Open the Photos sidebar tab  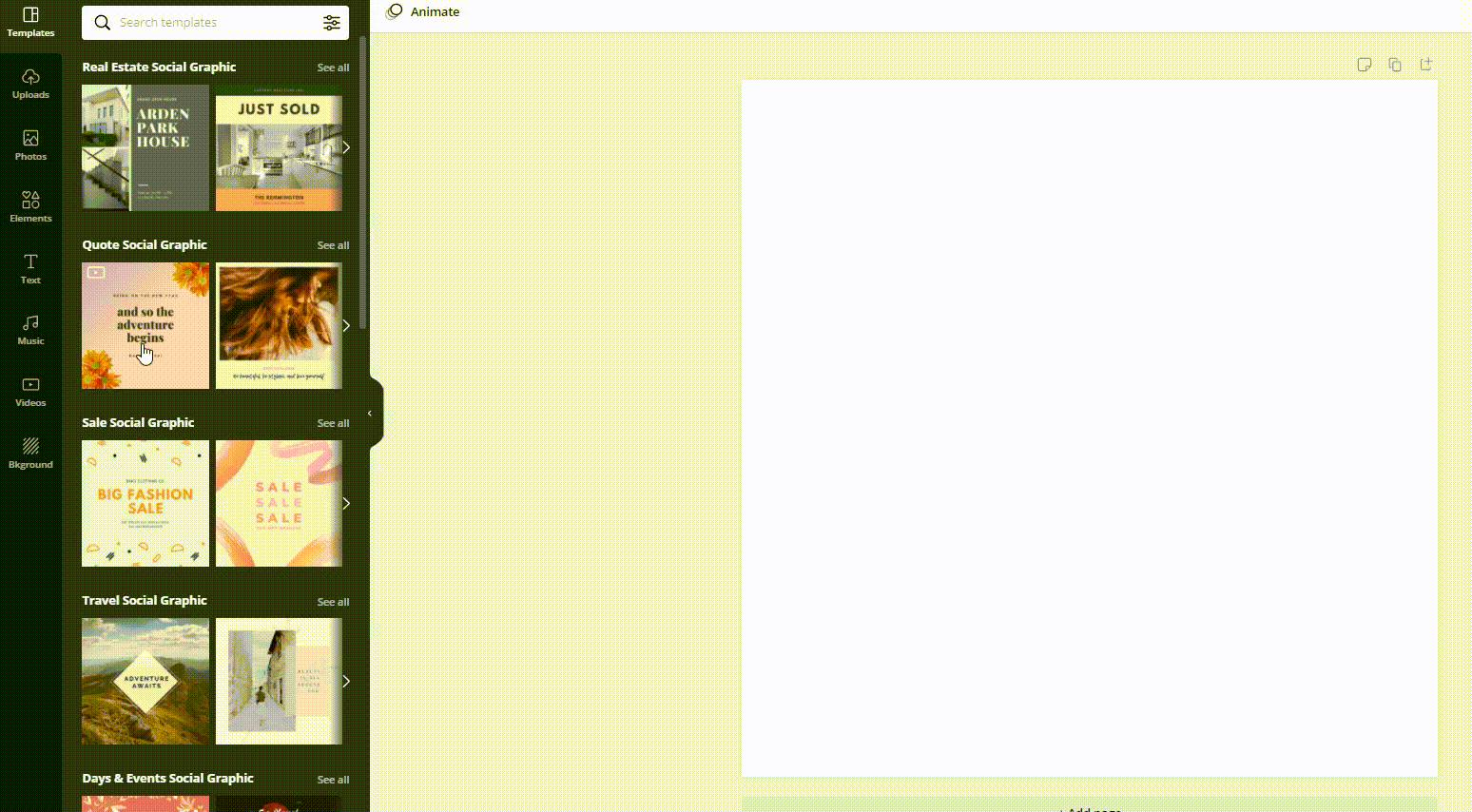point(30,145)
